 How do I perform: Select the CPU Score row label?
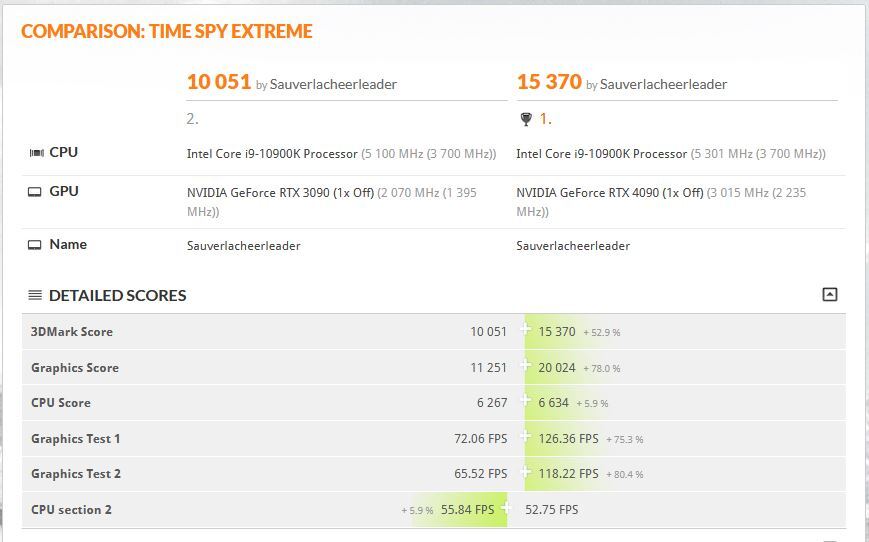coord(61,403)
